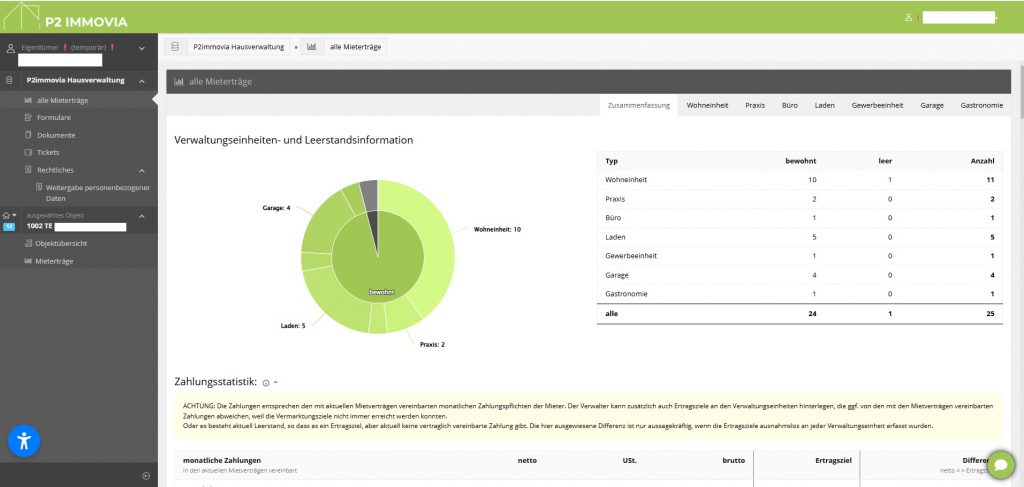The height and width of the screenshot is (487, 1024).
Task: Expand the Eigentümer role dropdown
Action: (x=141, y=48)
